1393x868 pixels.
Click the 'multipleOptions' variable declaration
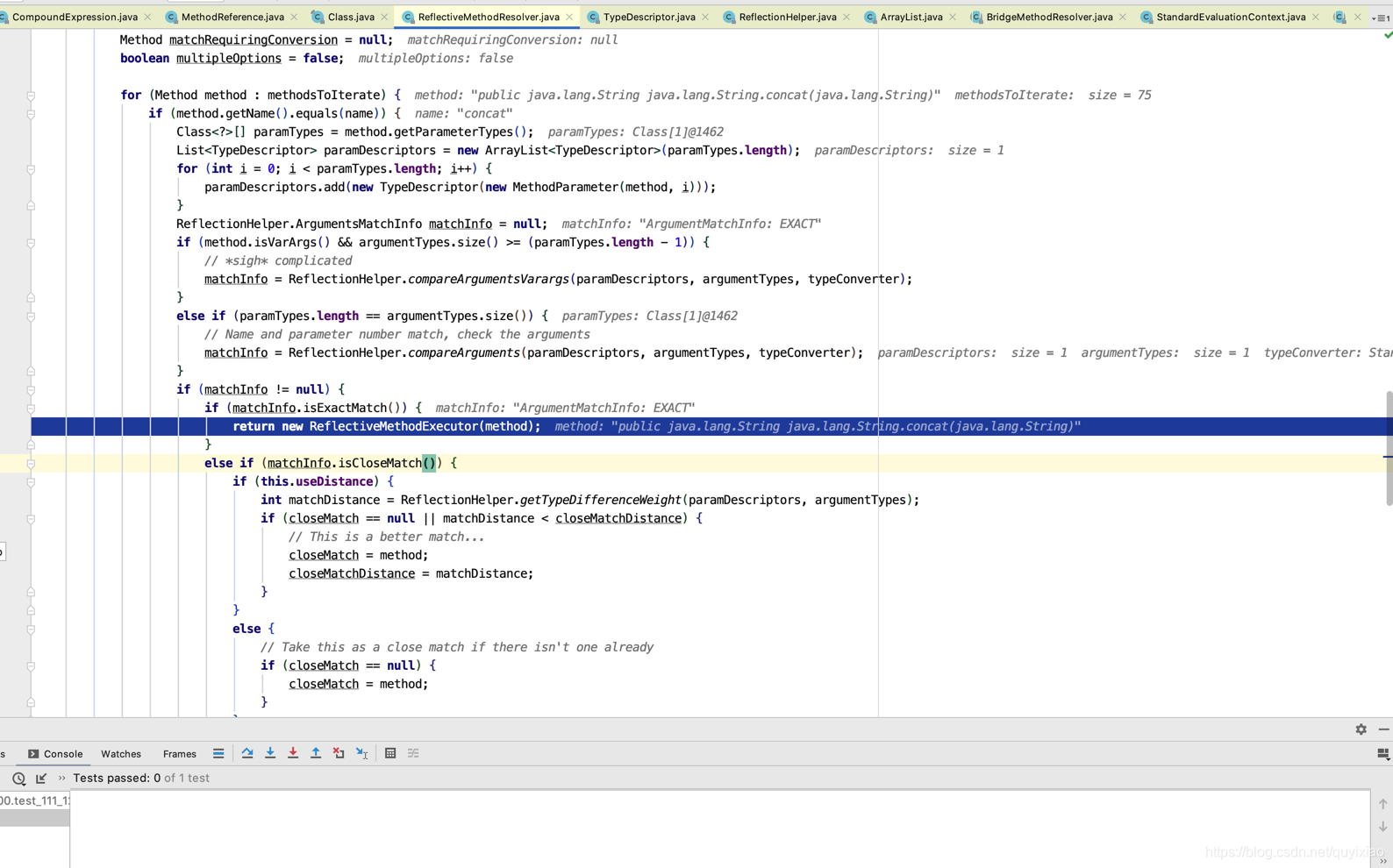(229, 59)
